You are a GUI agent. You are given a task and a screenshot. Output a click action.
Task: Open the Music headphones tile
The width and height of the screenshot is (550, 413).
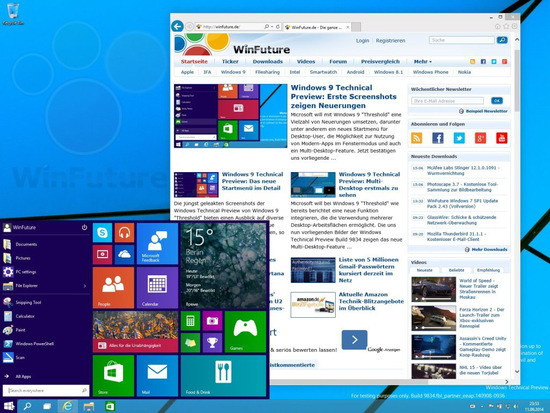tap(124, 233)
